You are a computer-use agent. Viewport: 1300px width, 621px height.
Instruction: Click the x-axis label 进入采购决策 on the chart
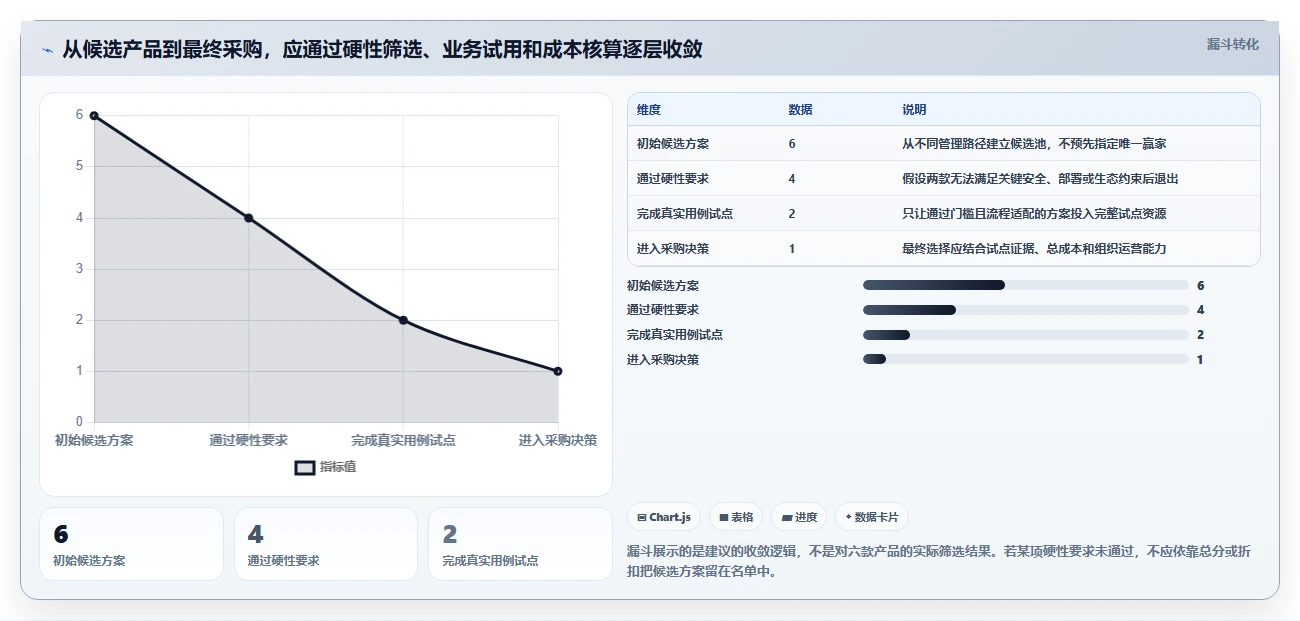tap(557, 440)
